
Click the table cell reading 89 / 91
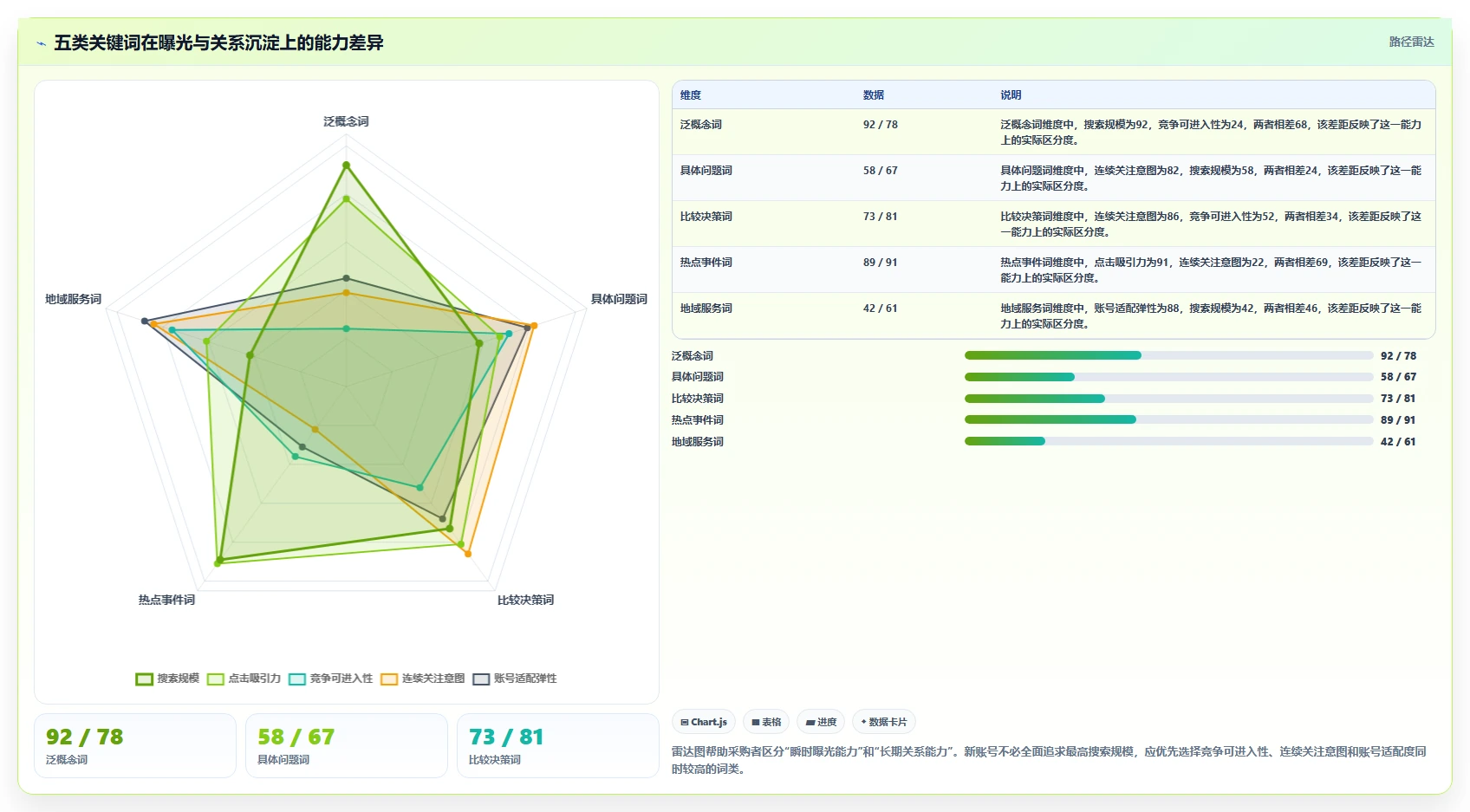(881, 263)
